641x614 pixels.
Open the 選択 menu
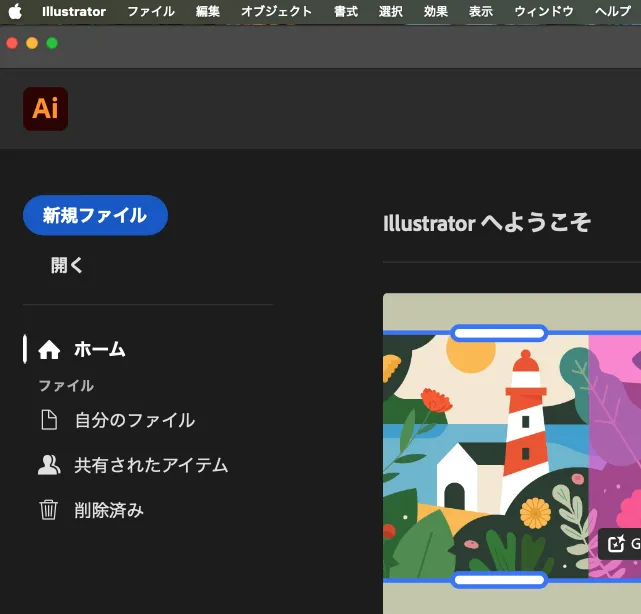pyautogui.click(x=391, y=11)
